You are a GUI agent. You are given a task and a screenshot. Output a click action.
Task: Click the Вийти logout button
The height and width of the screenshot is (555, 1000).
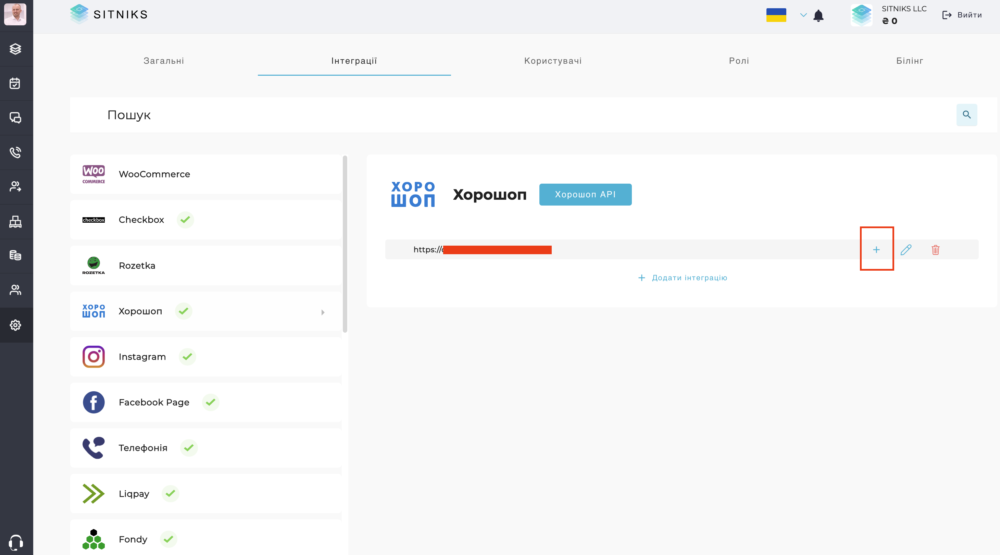[x=962, y=15]
